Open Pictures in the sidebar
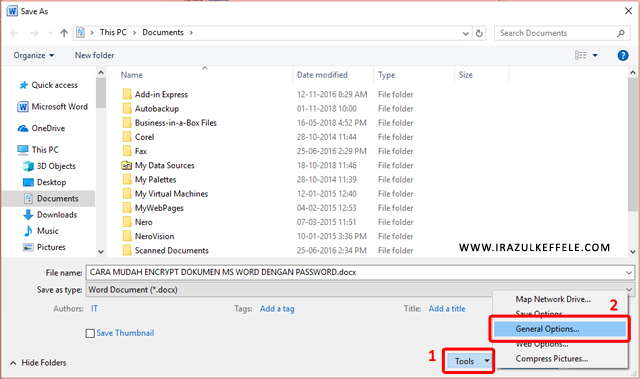This screenshot has height=379, width=640. [44, 247]
